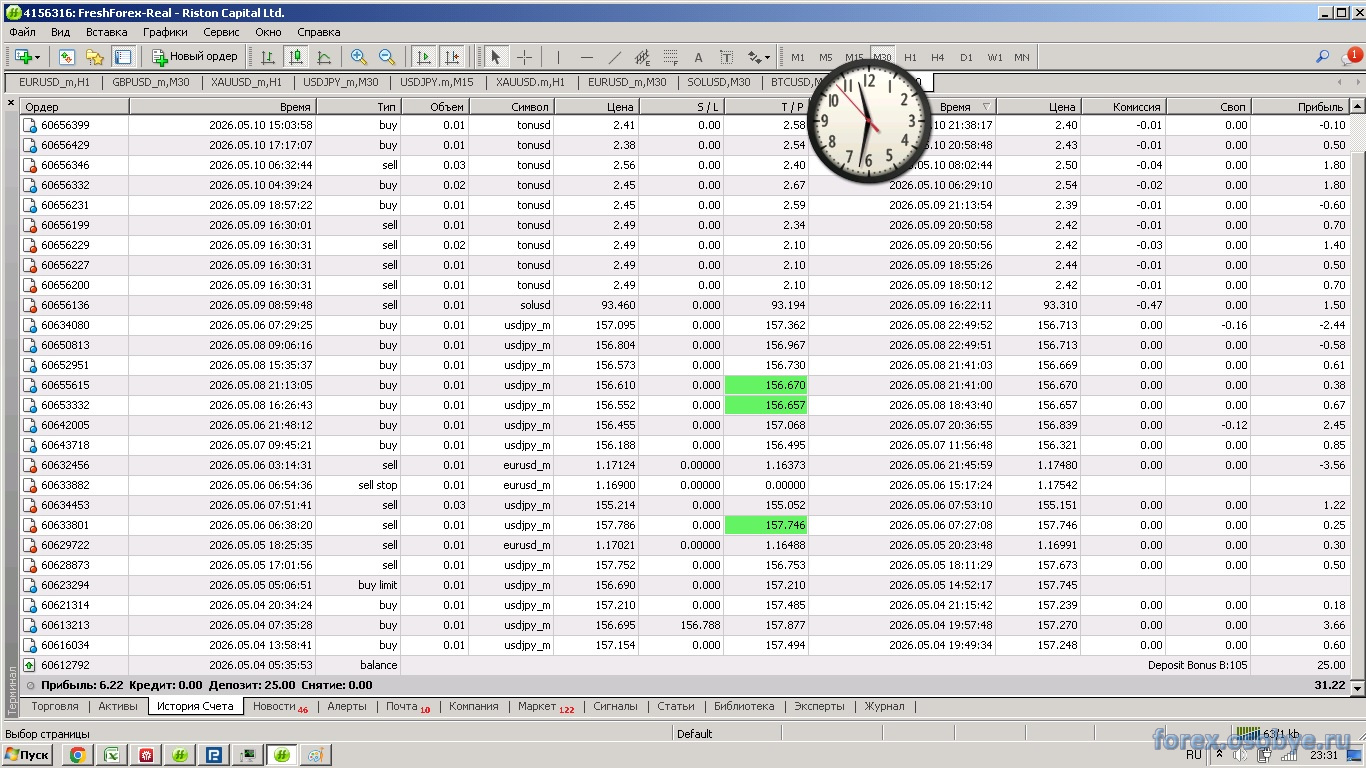Screen dimensions: 1366x768
Task: Toggle the H1 timeframe button
Action: point(910,57)
